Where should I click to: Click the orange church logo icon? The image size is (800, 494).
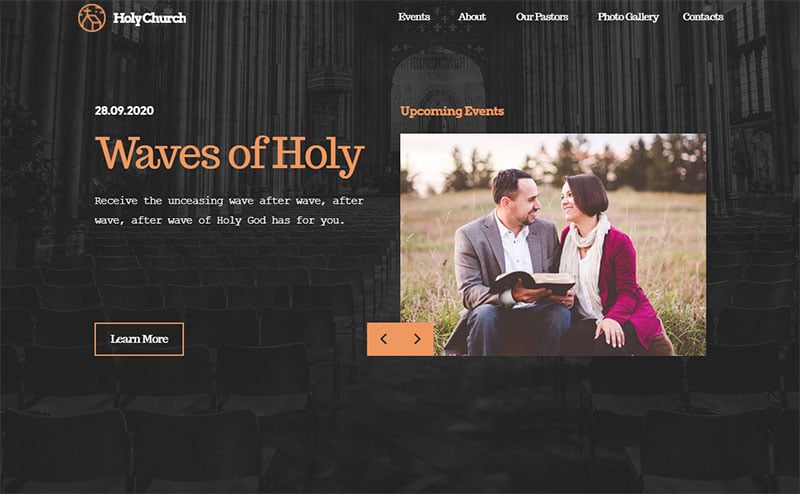coord(92,18)
